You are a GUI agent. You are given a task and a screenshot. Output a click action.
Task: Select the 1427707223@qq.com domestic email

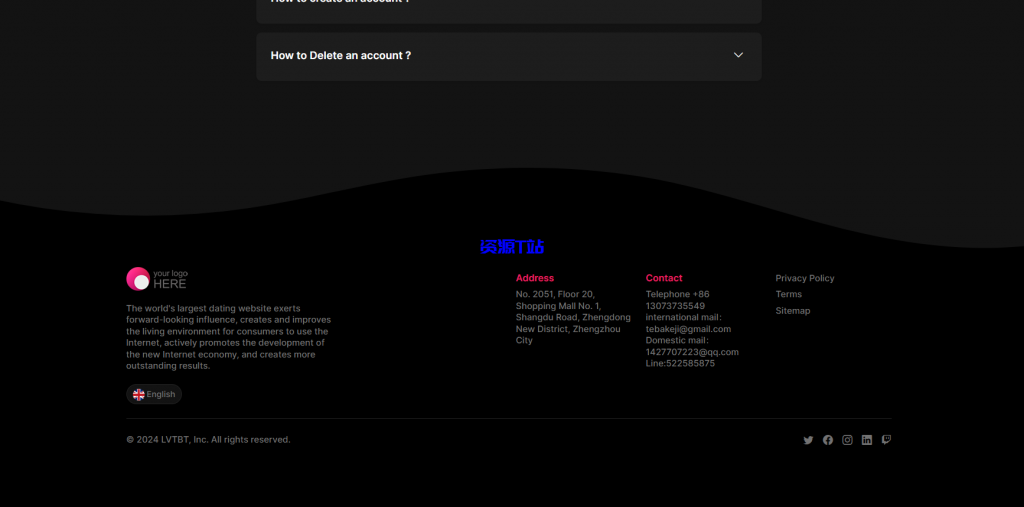coord(692,352)
